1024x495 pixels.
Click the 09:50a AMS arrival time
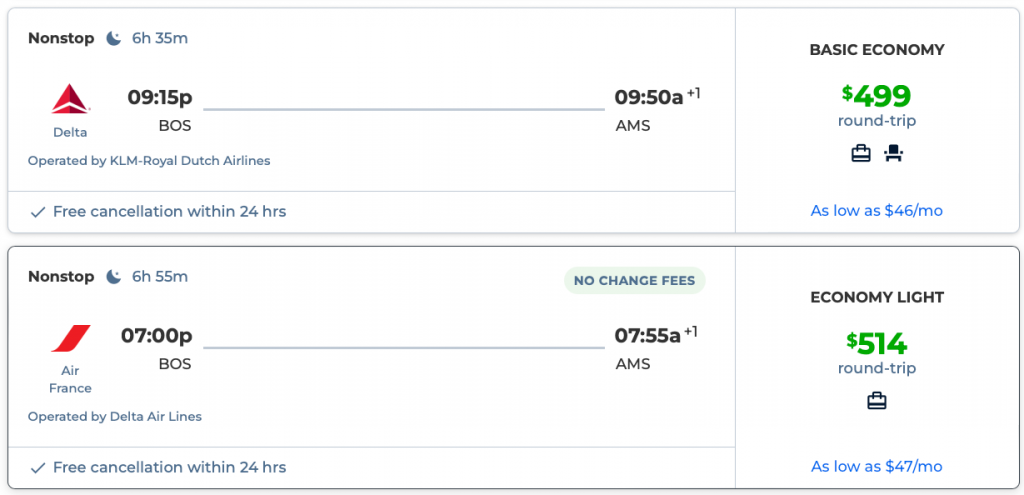pos(650,98)
